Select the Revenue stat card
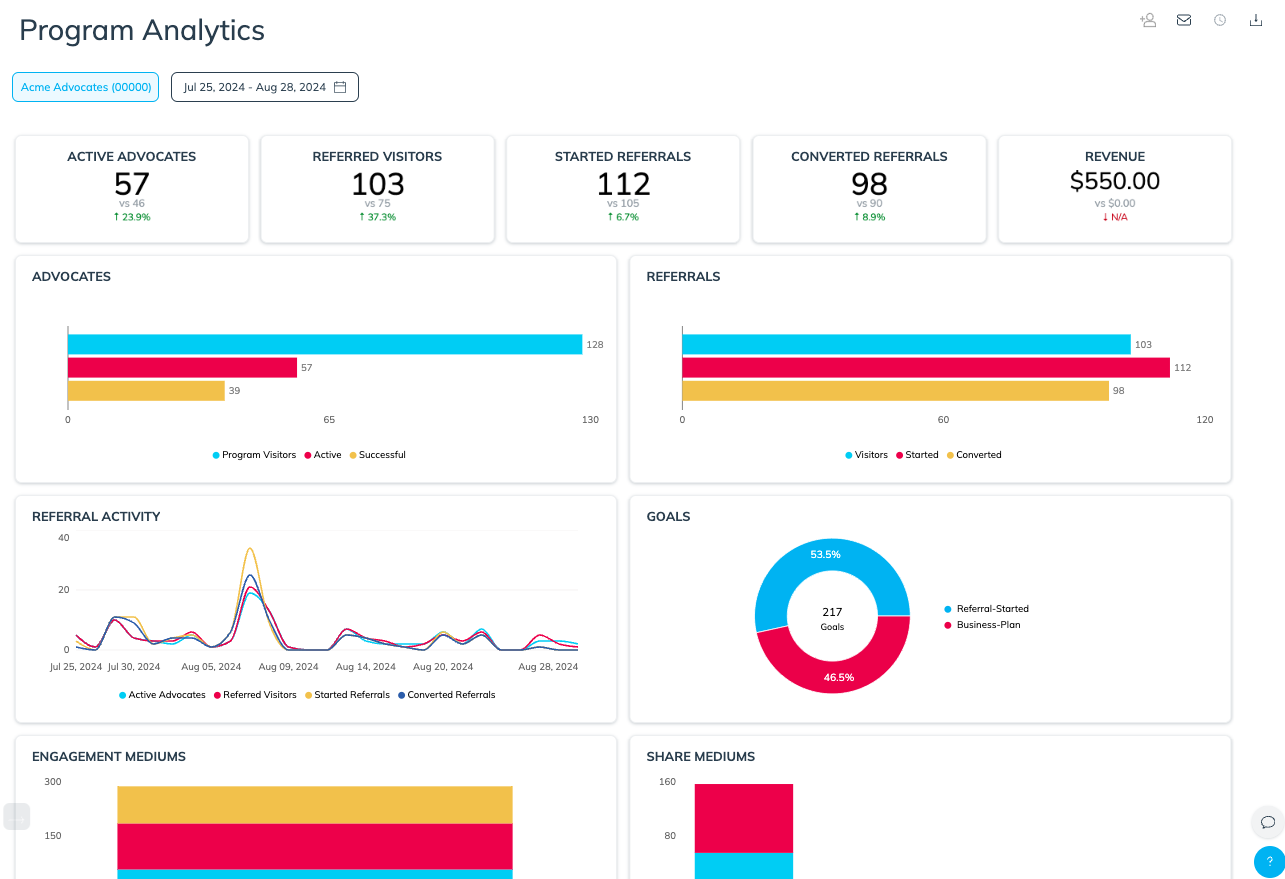 (x=1114, y=189)
